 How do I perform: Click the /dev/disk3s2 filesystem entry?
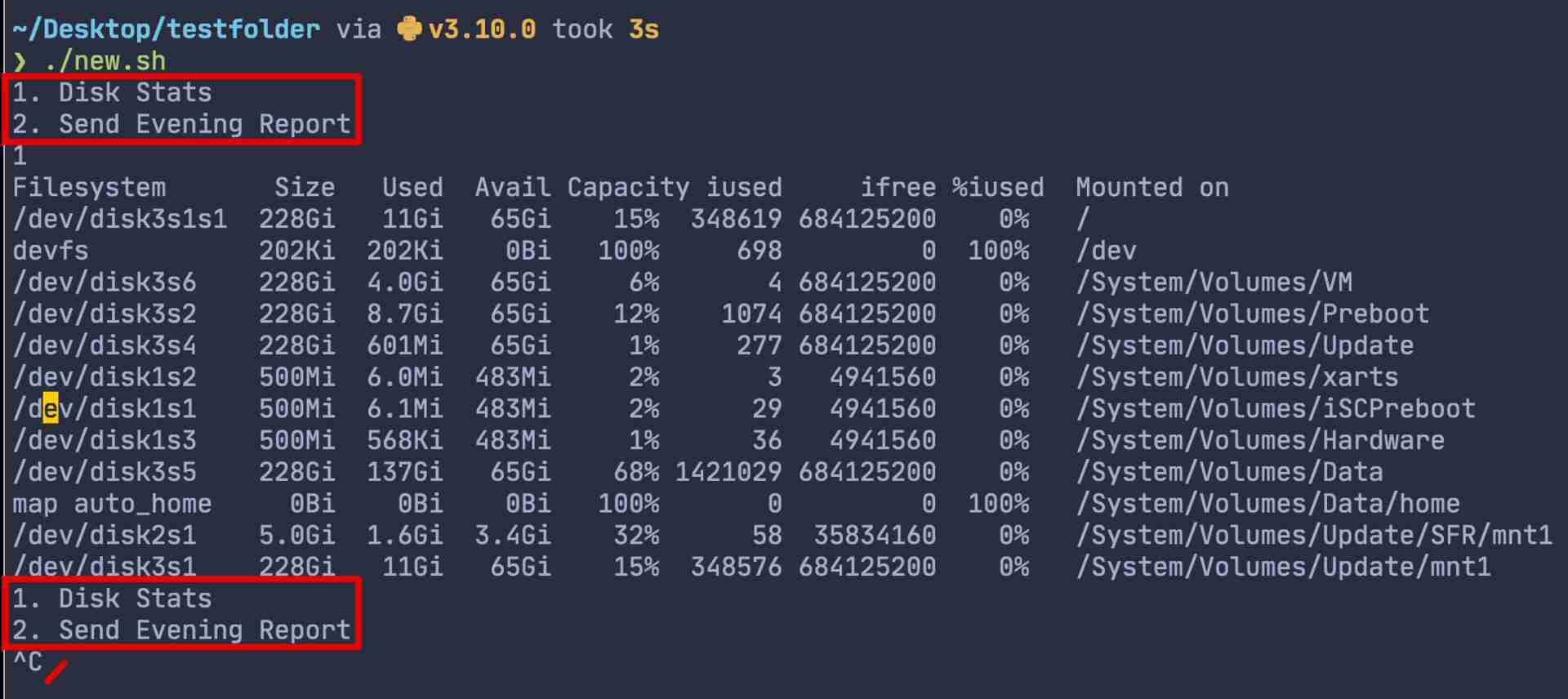click(x=105, y=314)
